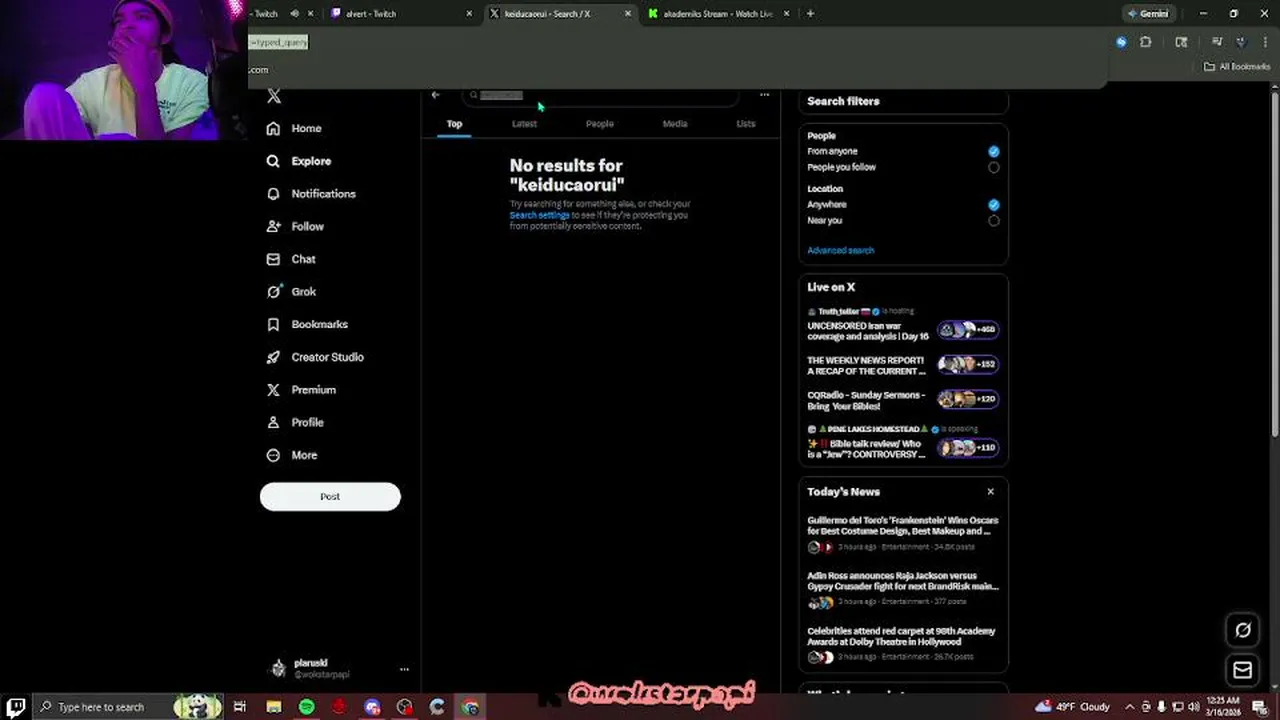This screenshot has width=1280, height=720.
Task: Select the Near you radio option
Action: pos(993,220)
